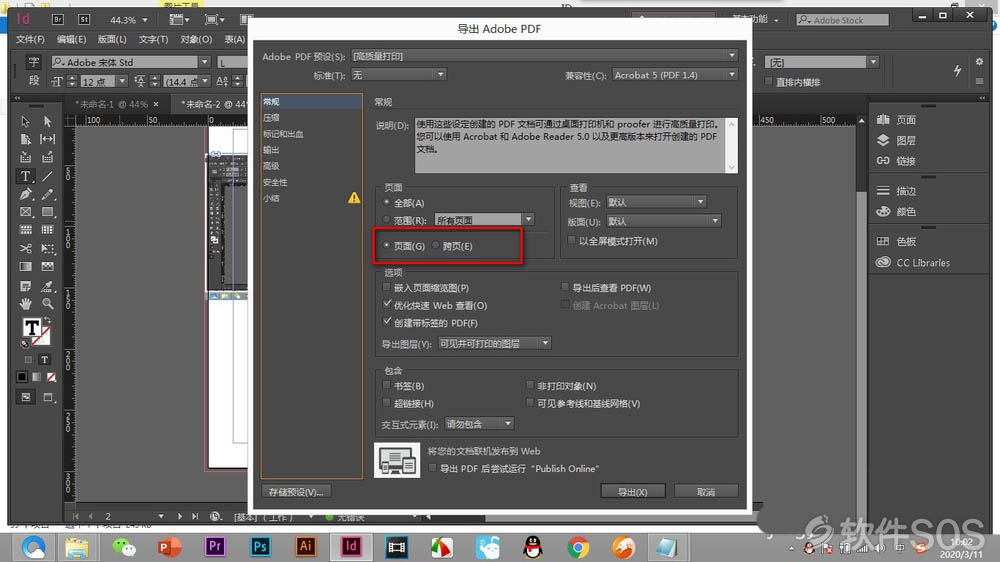Open the Layout (U) dropdown
The image size is (1000, 562).
(663, 221)
